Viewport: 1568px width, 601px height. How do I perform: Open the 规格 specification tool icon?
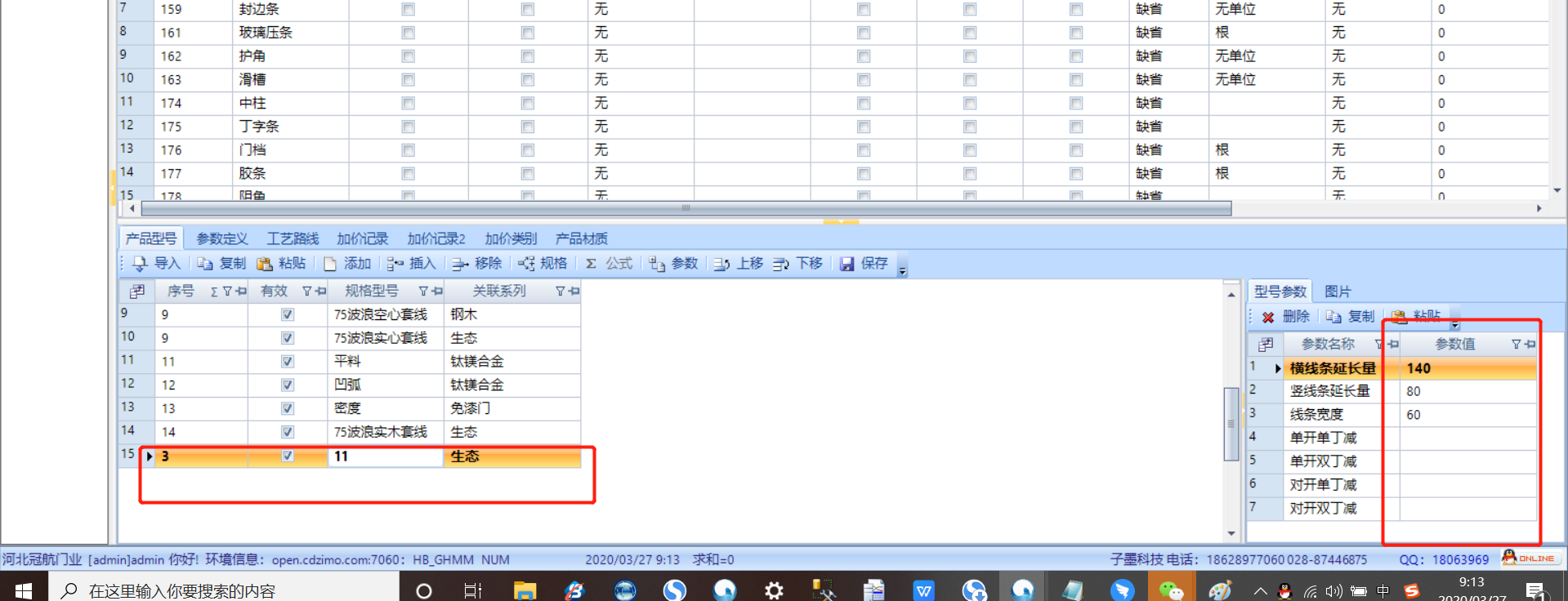coord(527,264)
